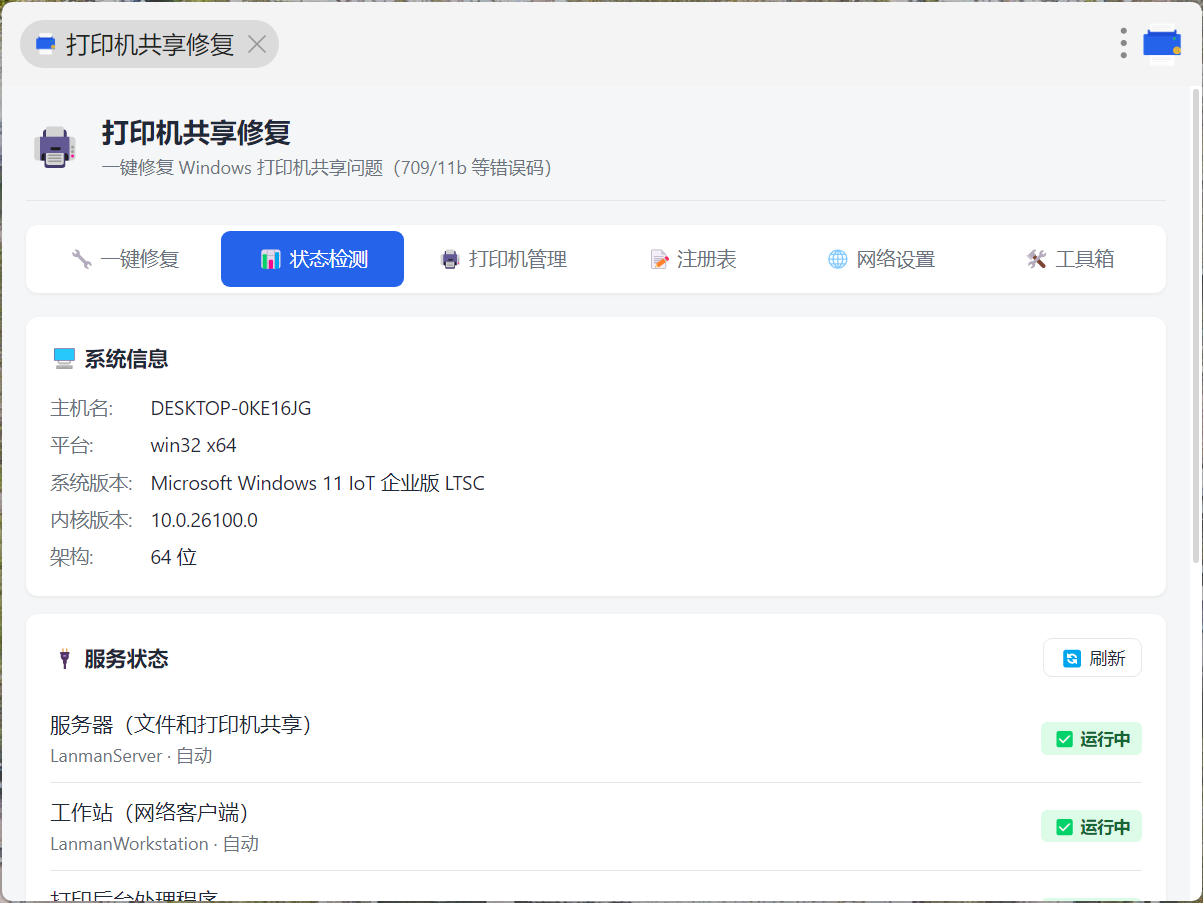The height and width of the screenshot is (903, 1203).
Task: Click the subtitle mentioning 709/11b 等错误码
Action: [x=327, y=168]
